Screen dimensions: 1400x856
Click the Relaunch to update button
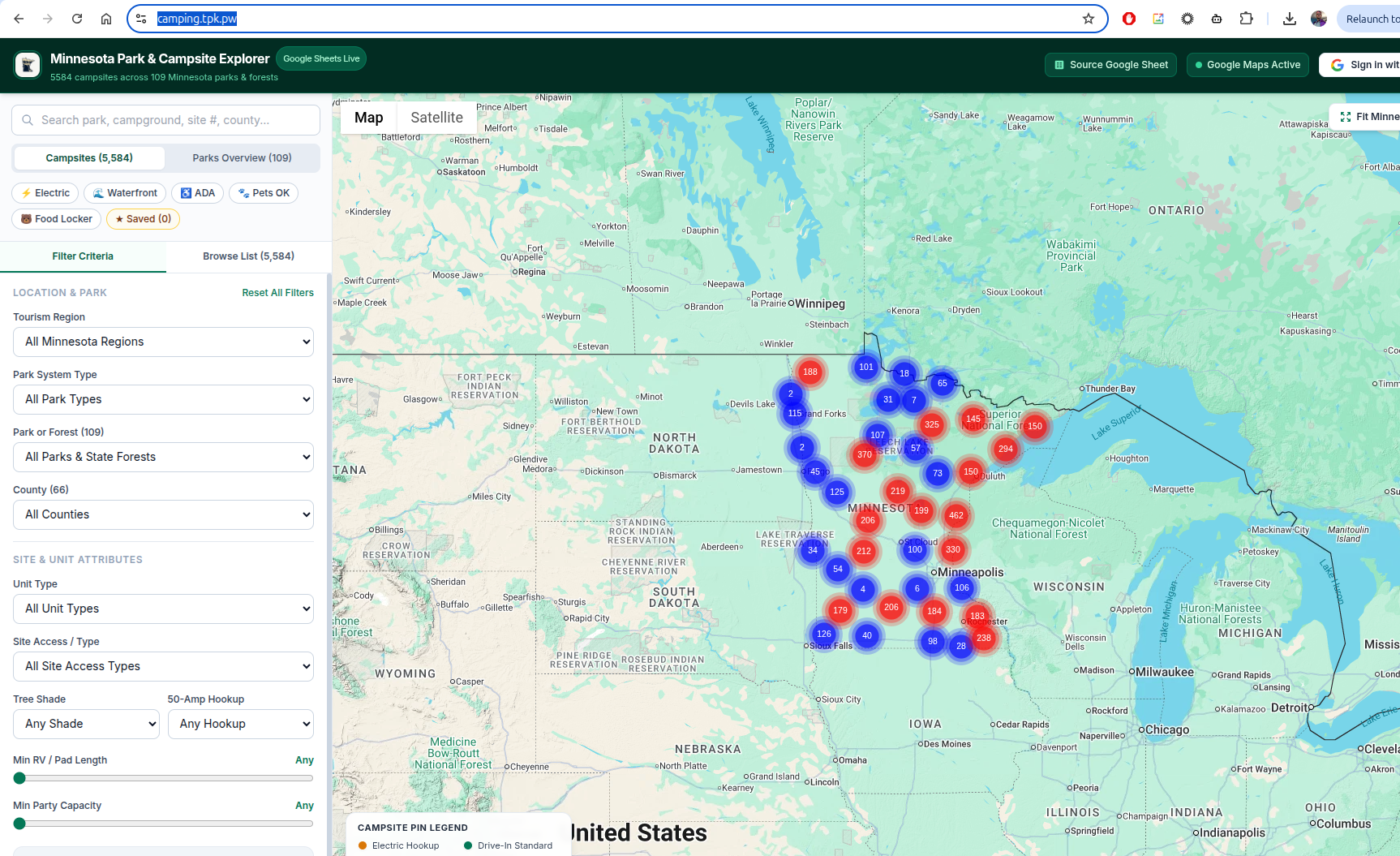coord(1371,19)
